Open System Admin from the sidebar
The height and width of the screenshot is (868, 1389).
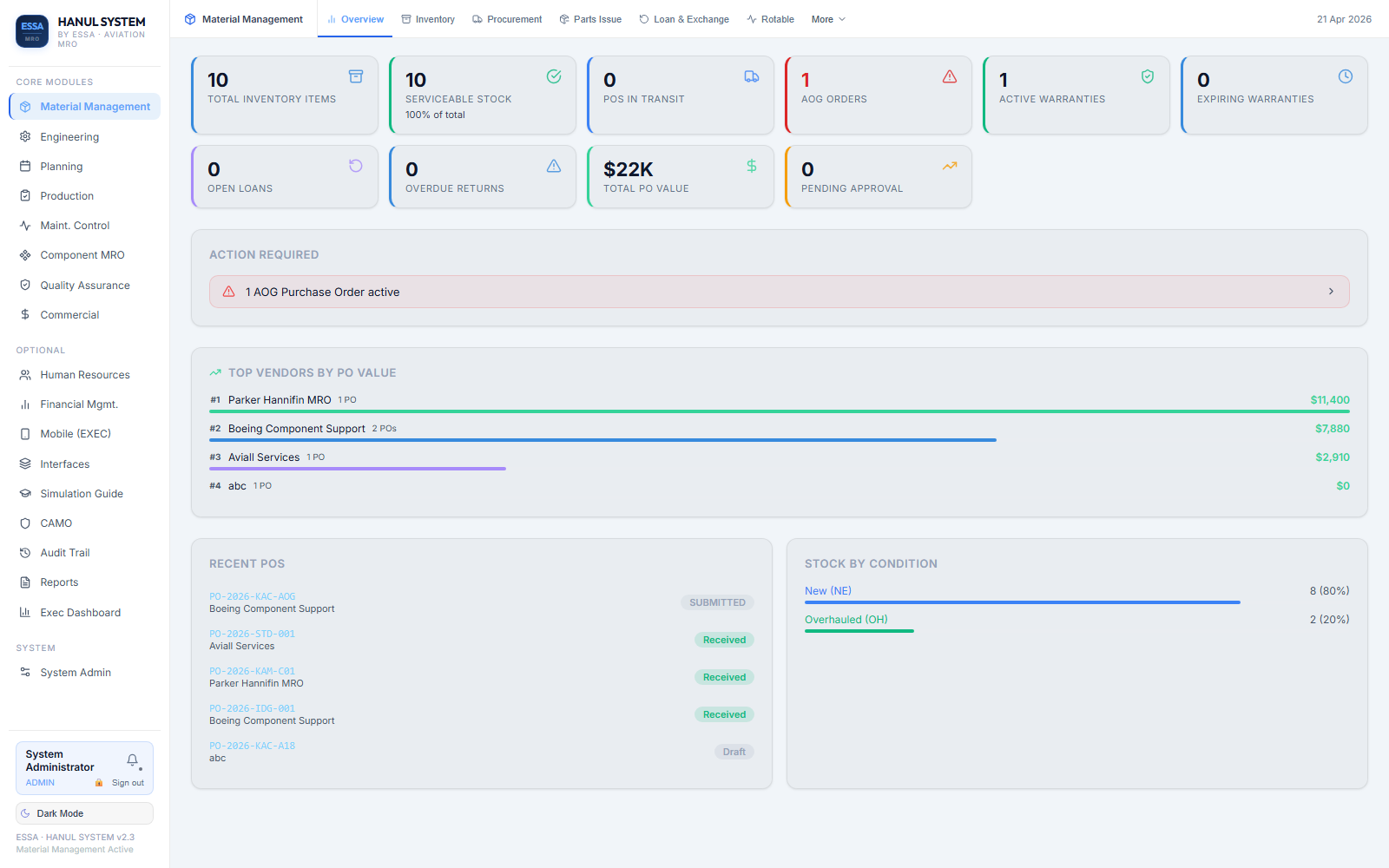tap(76, 672)
